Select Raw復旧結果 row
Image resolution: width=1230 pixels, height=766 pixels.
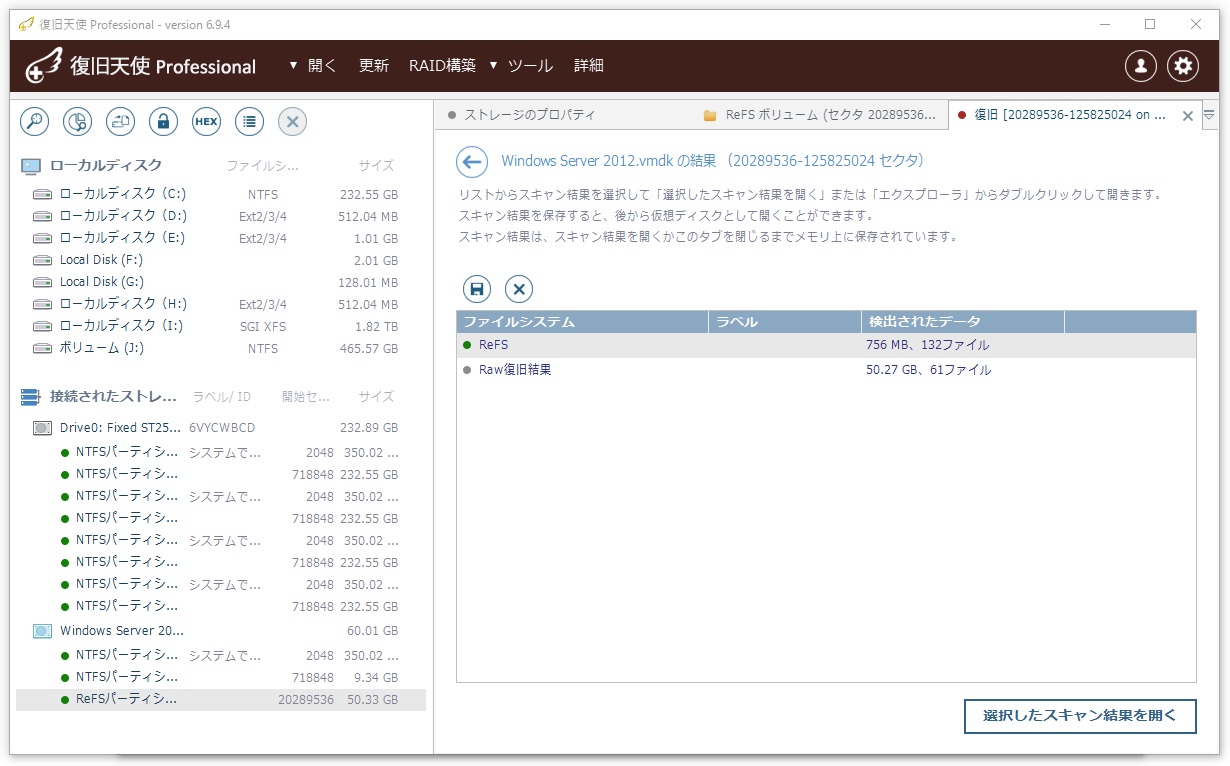pos(826,370)
